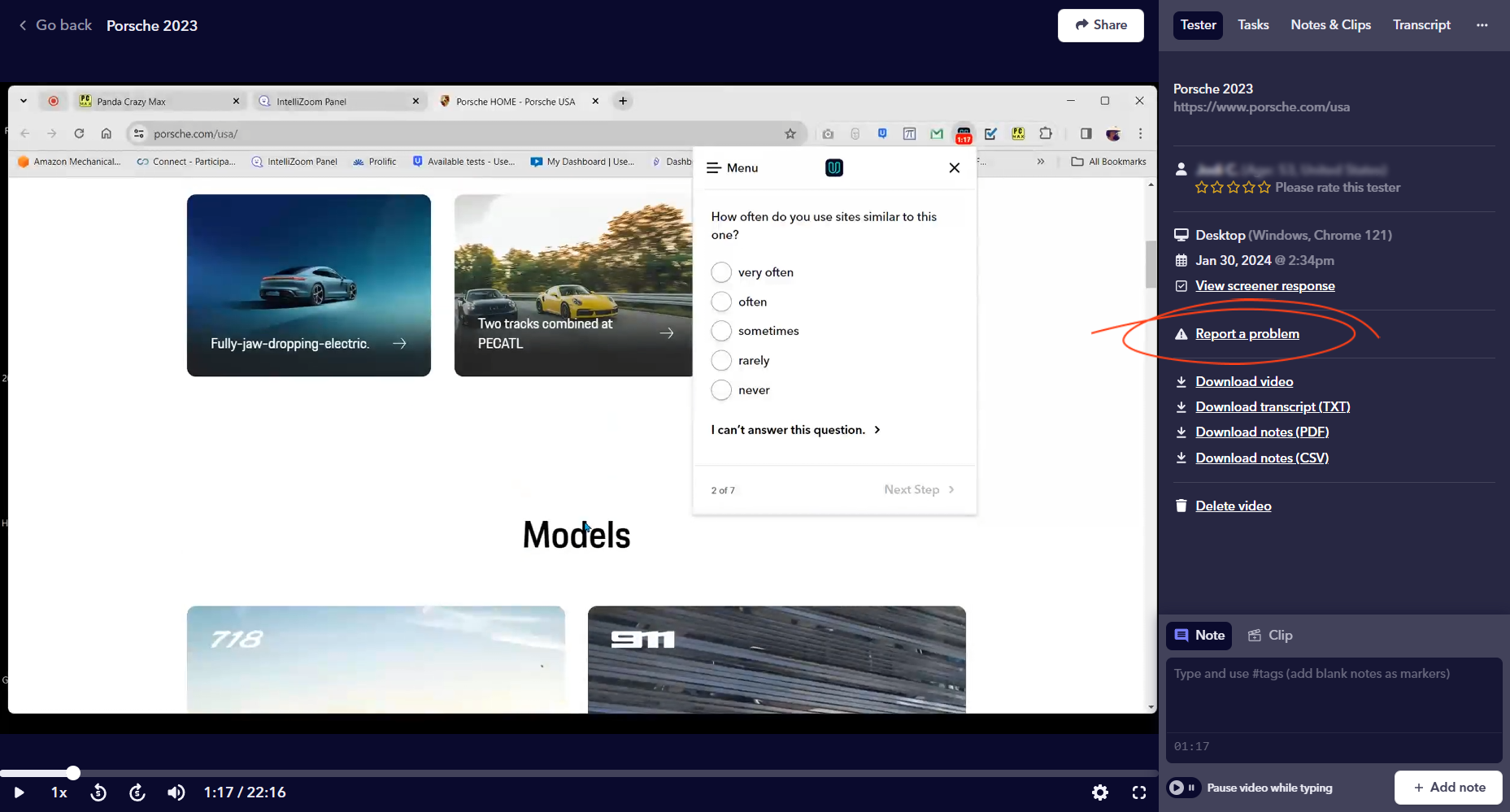Click the video progress bar handle

pos(73,773)
